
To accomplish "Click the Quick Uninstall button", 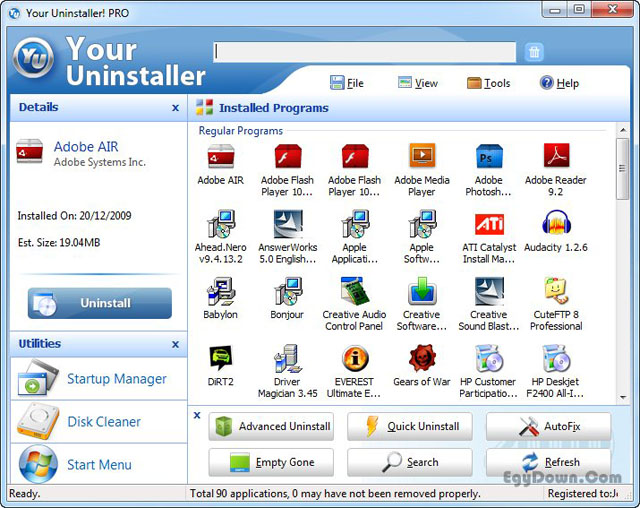I will [410, 426].
